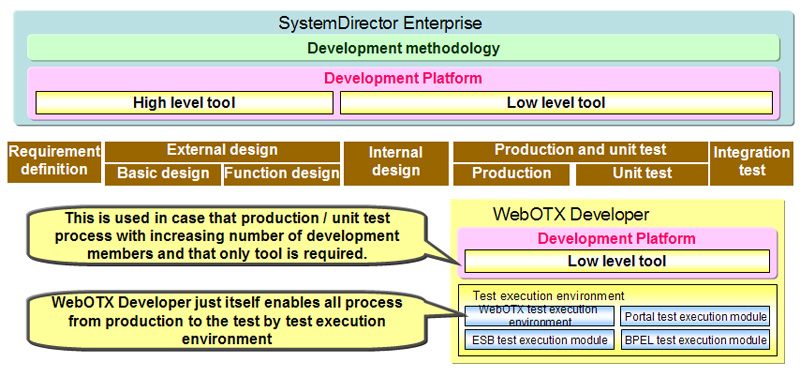Screen dimensions: 800x377
Task: Click Production and unit test header
Action: (x=580, y=150)
